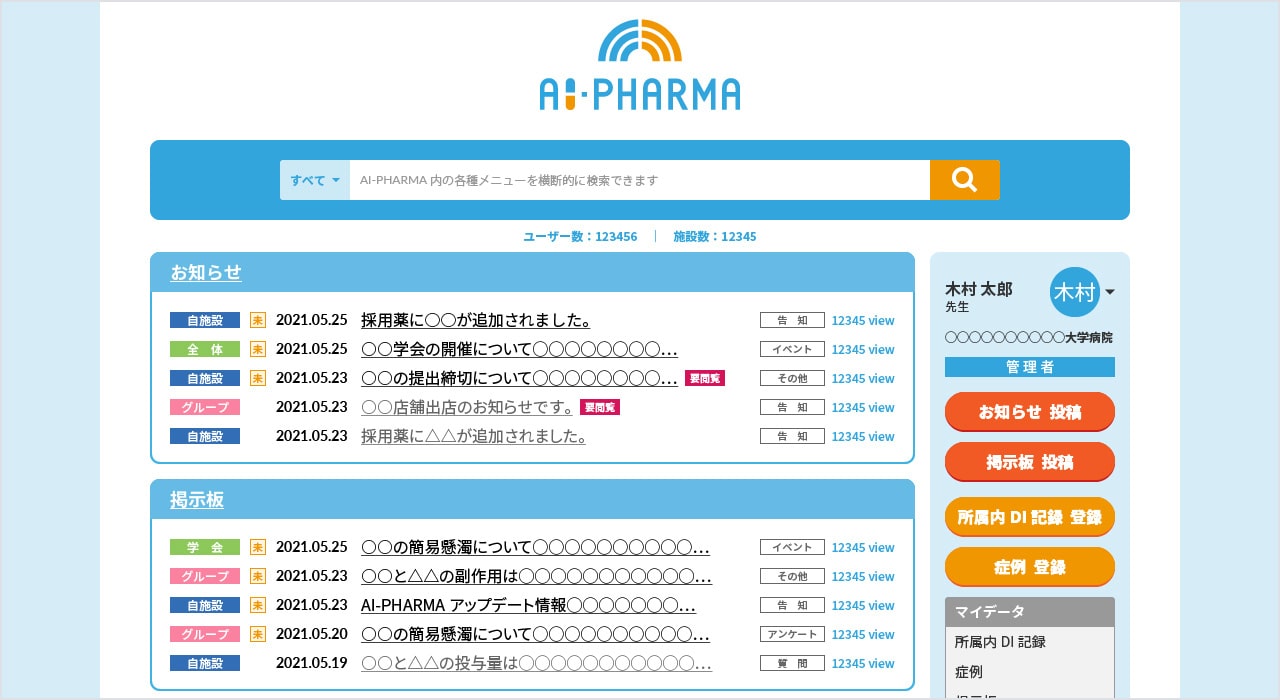Click the 要閲覧 badge on the 提出締切 notice
1280x700 pixels.
704,378
